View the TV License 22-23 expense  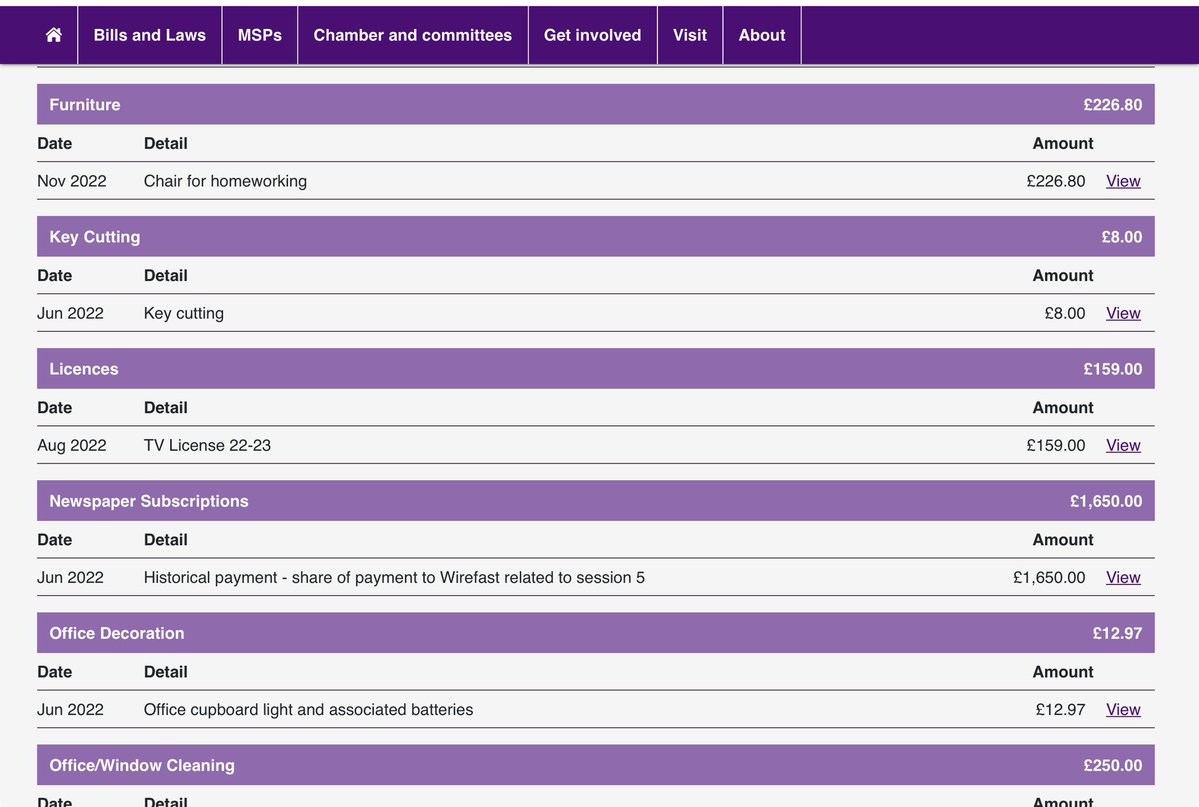[x=1123, y=446]
